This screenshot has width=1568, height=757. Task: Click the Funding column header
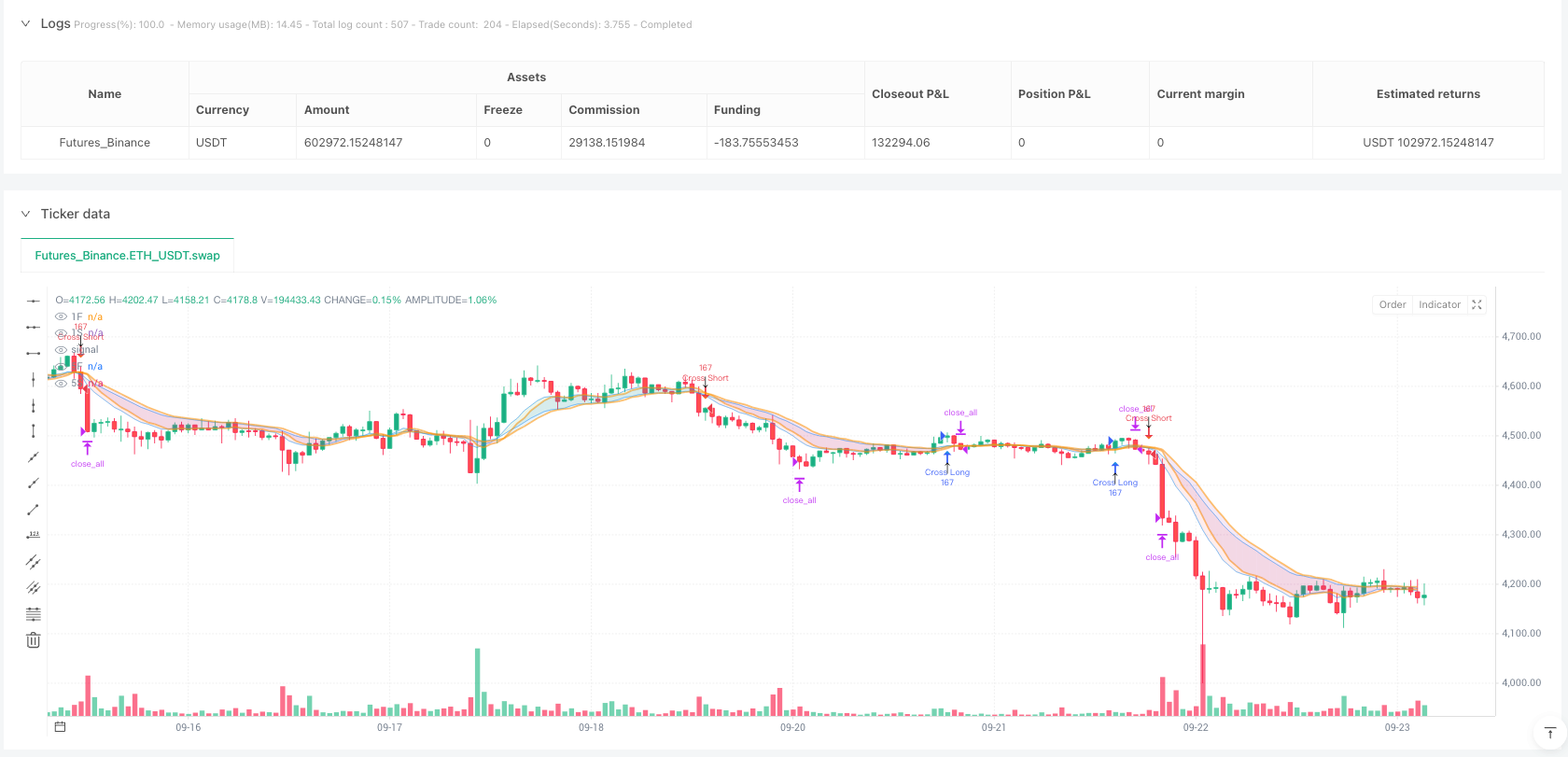pyautogui.click(x=785, y=110)
